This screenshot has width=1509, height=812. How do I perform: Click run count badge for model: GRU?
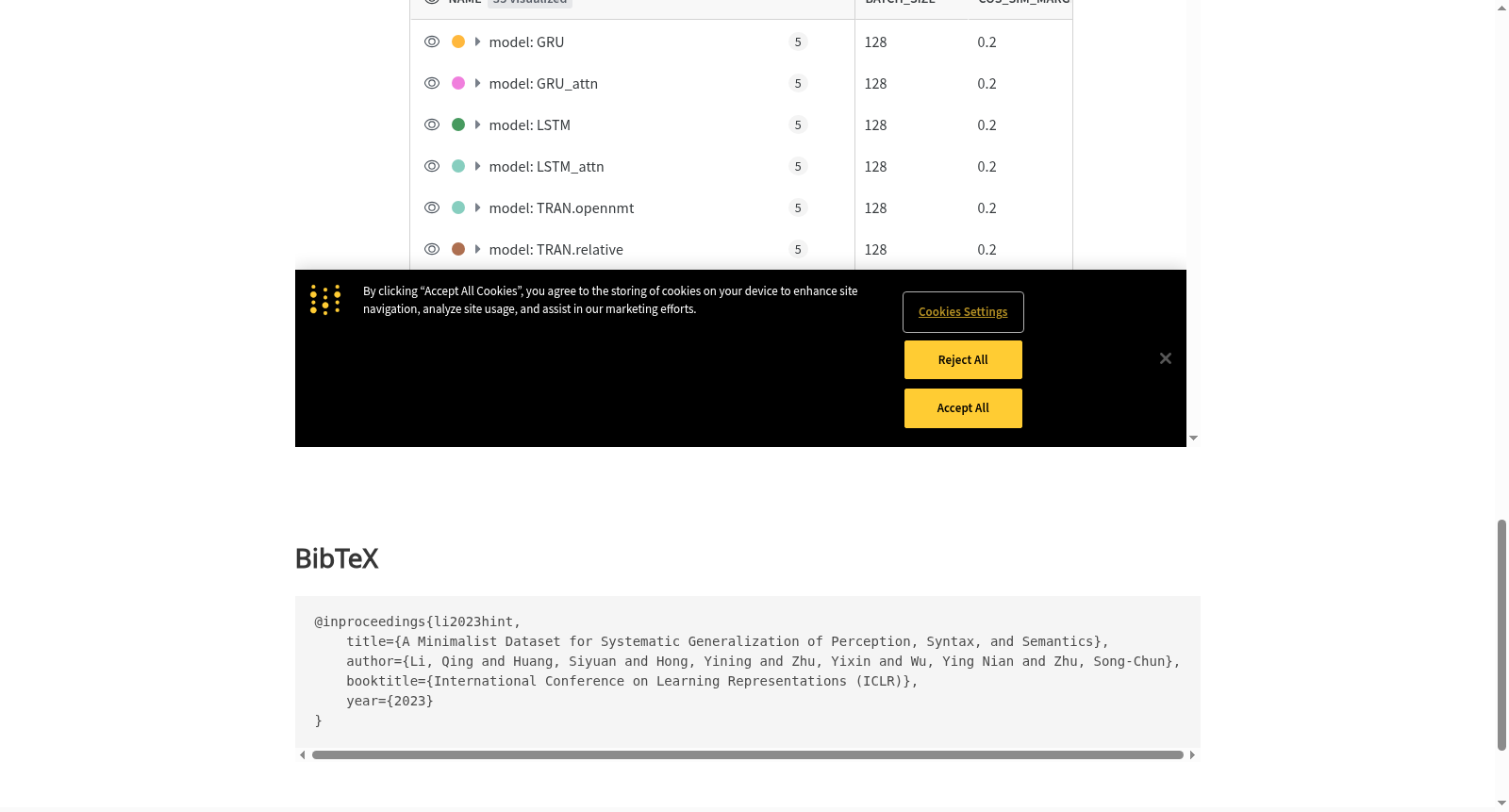[x=798, y=41]
